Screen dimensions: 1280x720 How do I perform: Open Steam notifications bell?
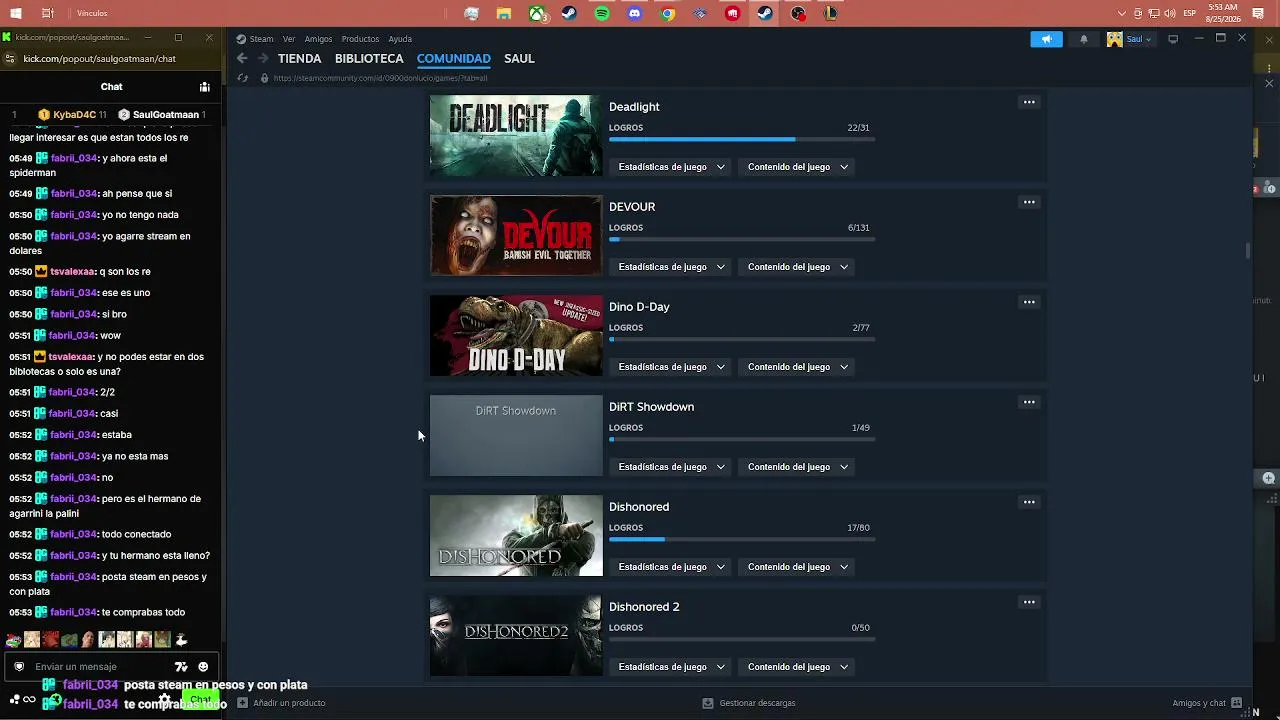click(1084, 39)
